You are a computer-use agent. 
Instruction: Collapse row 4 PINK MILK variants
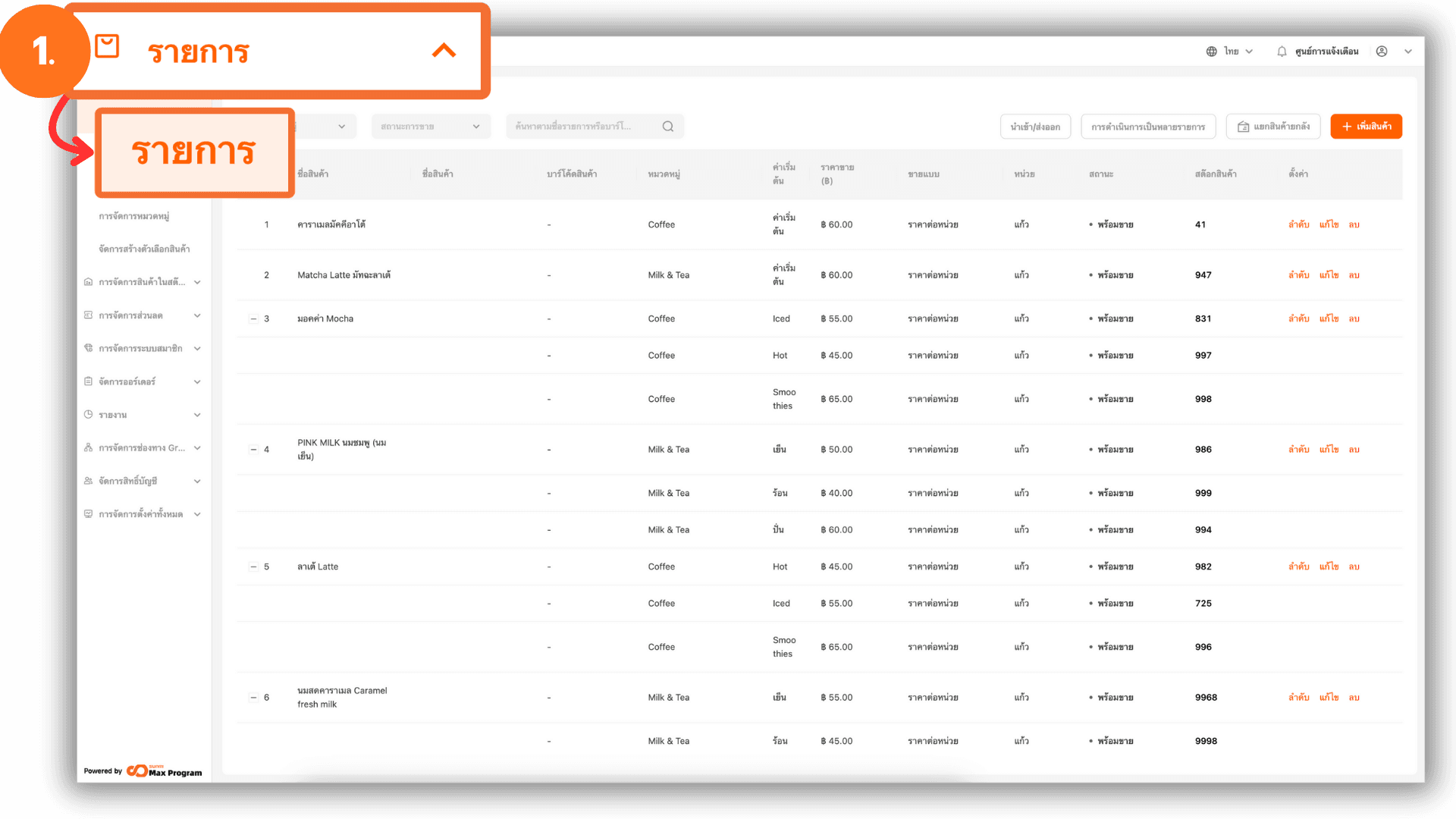(253, 450)
